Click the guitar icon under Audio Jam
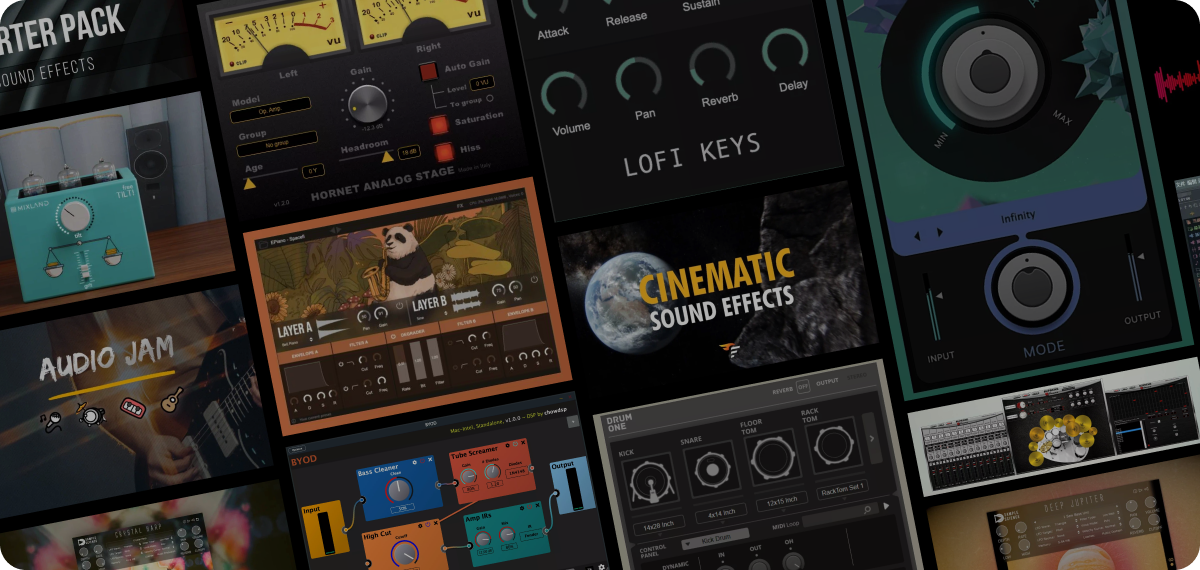1200x570 pixels. [172, 398]
